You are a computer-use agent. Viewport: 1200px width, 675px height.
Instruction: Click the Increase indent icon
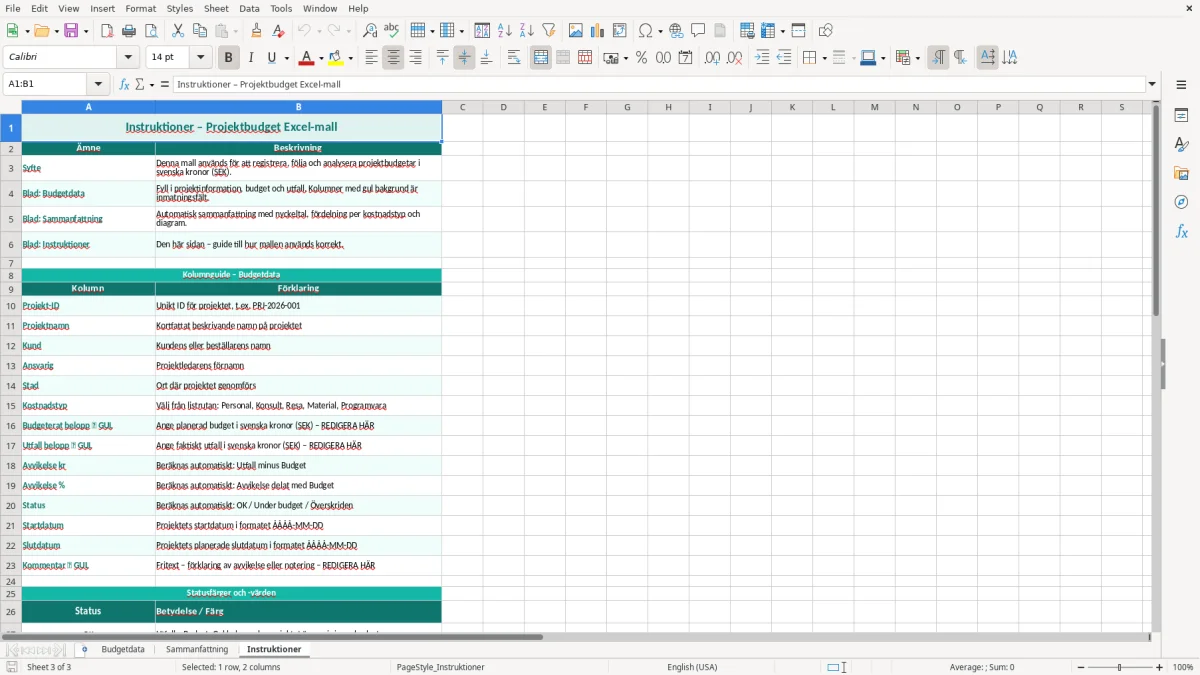tap(762, 58)
